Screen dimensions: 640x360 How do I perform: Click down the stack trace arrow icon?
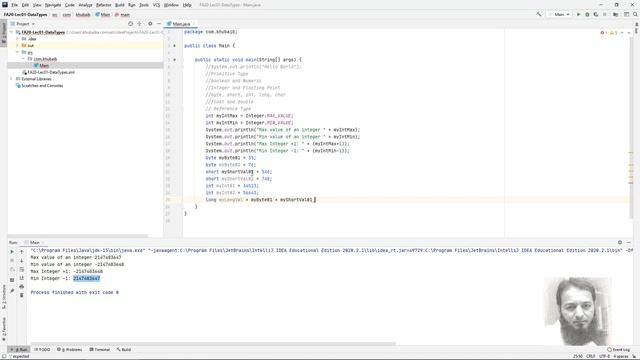point(22,261)
